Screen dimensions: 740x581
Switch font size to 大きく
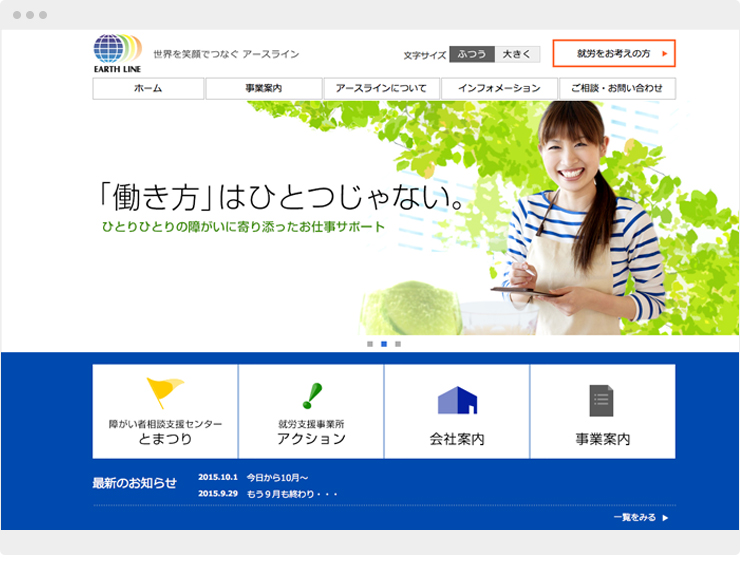coord(517,54)
